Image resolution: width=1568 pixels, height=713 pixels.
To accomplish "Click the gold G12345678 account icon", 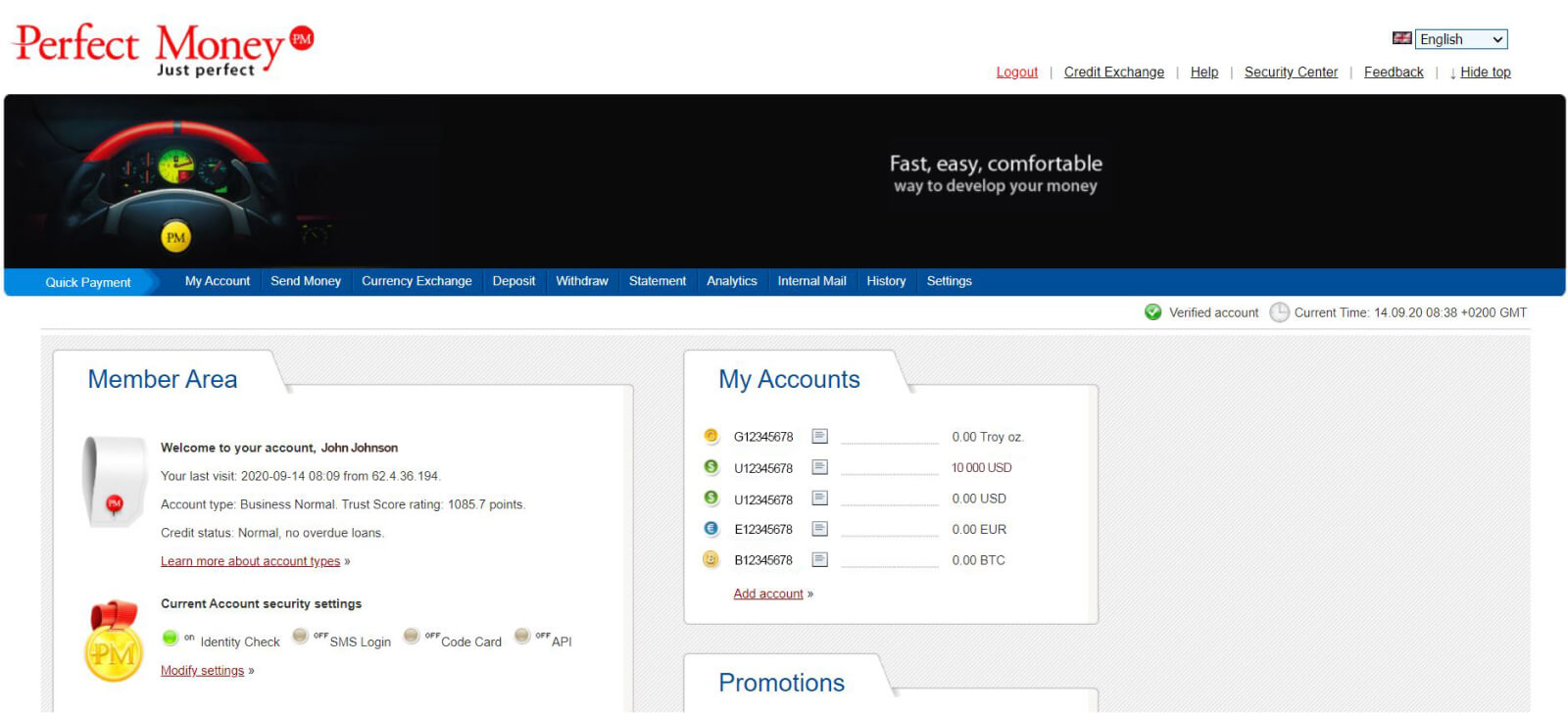I will tap(711, 436).
